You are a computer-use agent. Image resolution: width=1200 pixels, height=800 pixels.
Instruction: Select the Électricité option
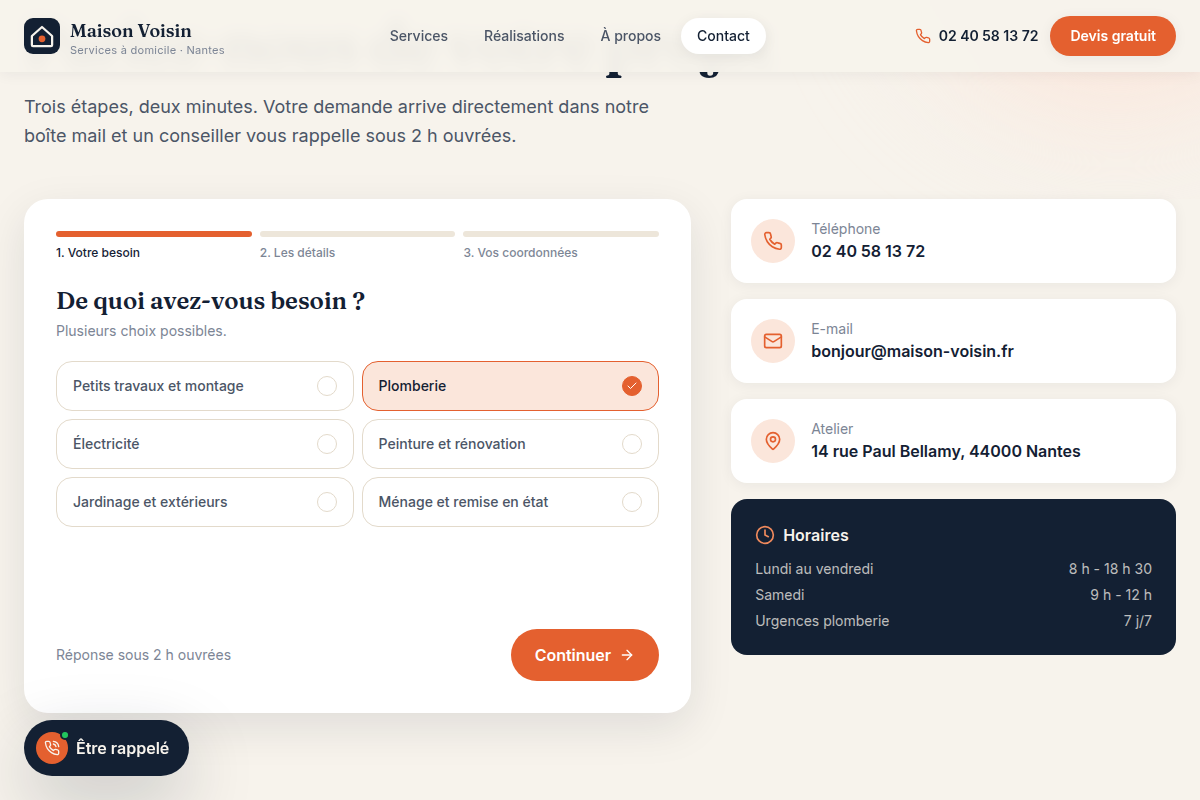205,444
